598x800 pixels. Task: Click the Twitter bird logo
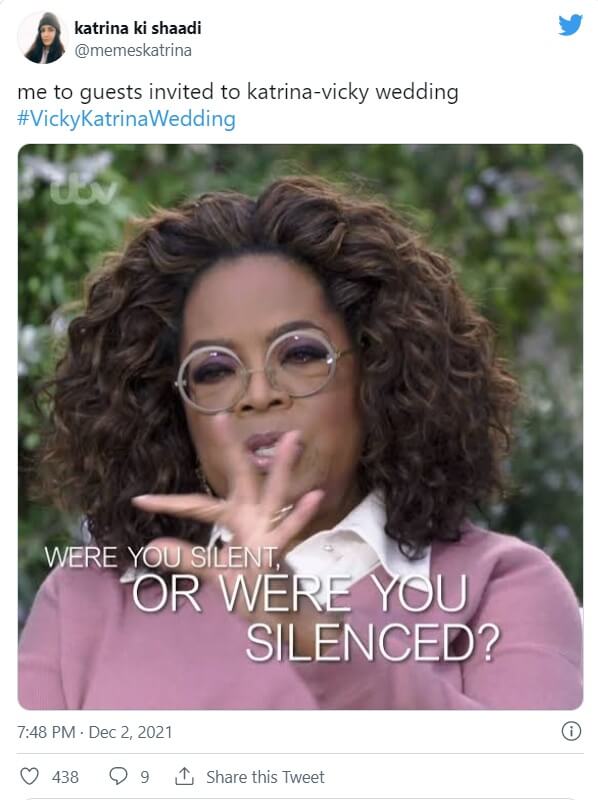[x=570, y=25]
